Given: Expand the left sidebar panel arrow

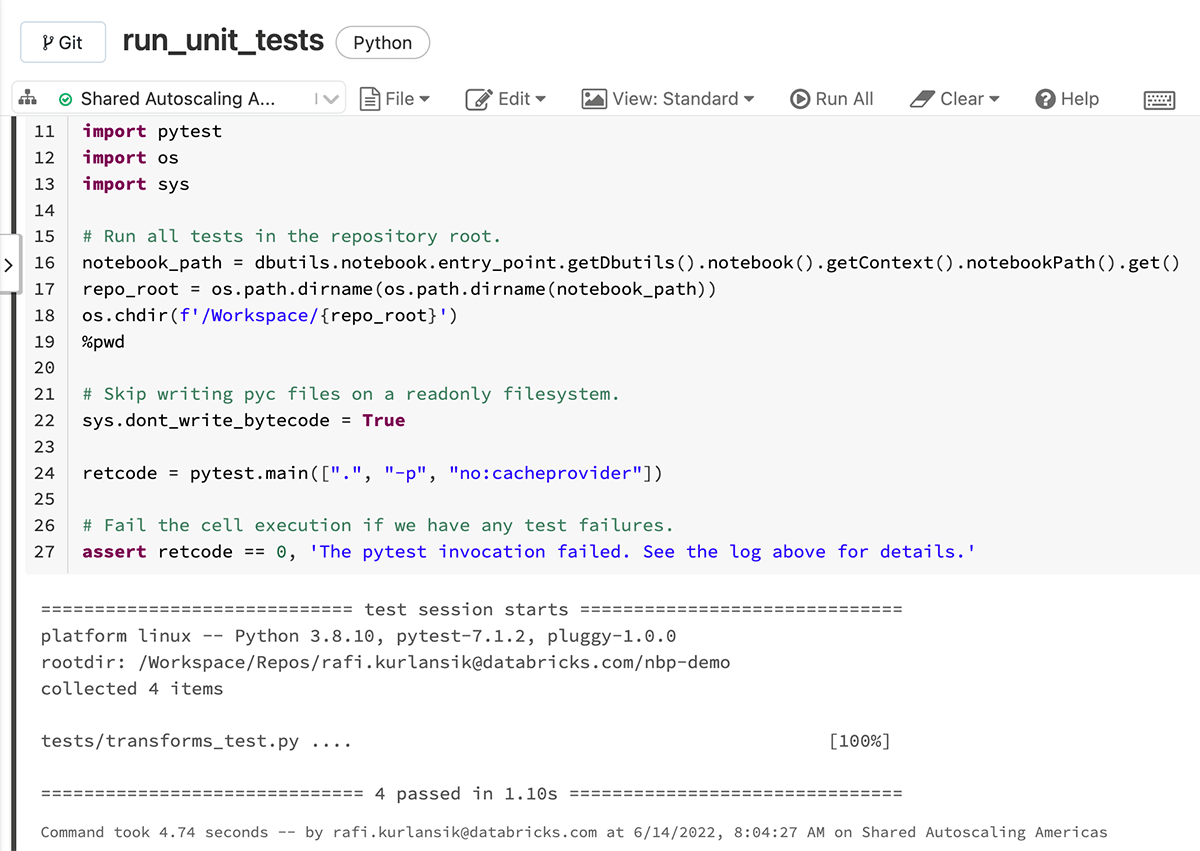Looking at the screenshot, I should click(x=9, y=265).
